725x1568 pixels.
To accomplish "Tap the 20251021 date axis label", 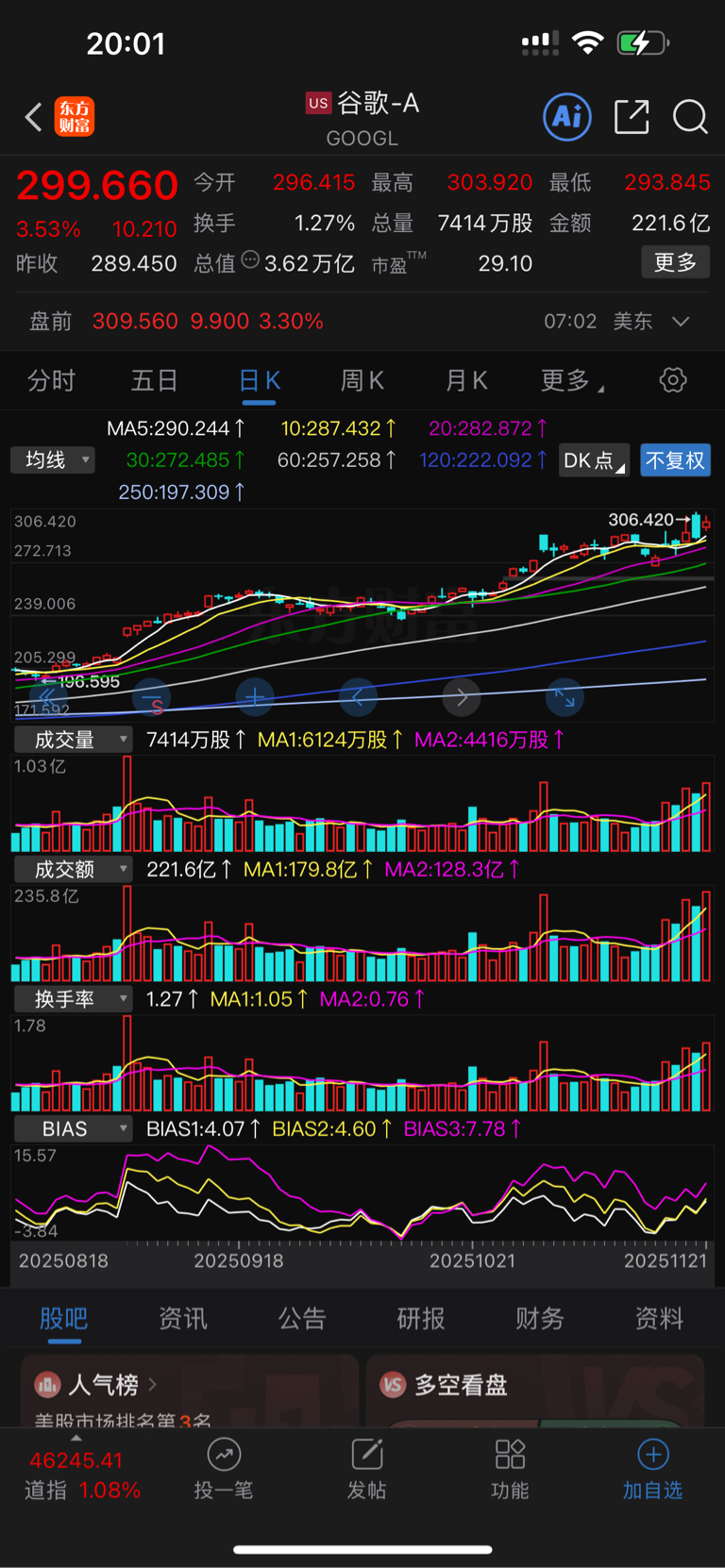I will pos(473,1261).
